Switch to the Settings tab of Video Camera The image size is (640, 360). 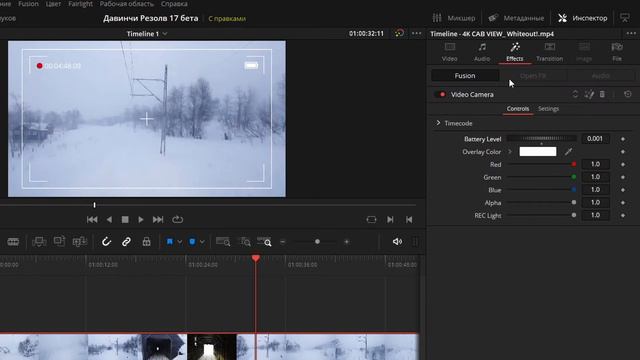(x=548, y=109)
